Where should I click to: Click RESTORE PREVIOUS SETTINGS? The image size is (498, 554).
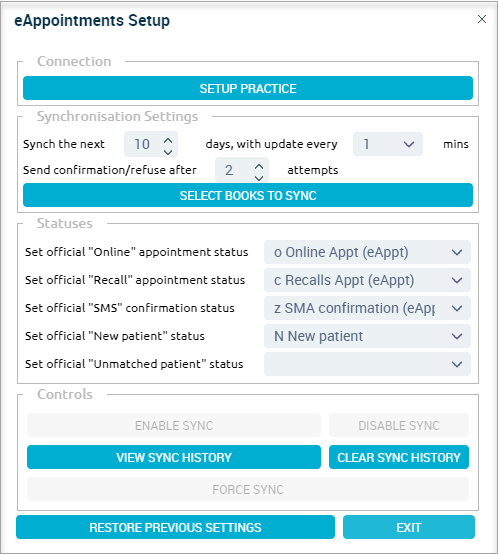coord(176,527)
